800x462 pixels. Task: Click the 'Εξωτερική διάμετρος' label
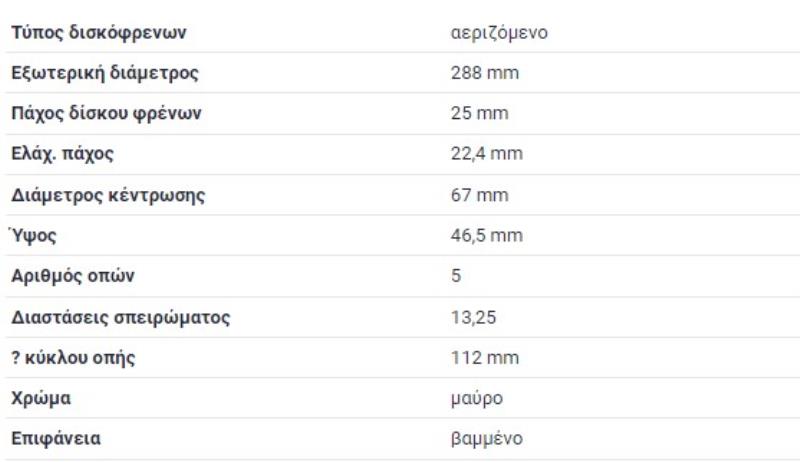pyautogui.click(x=105, y=73)
